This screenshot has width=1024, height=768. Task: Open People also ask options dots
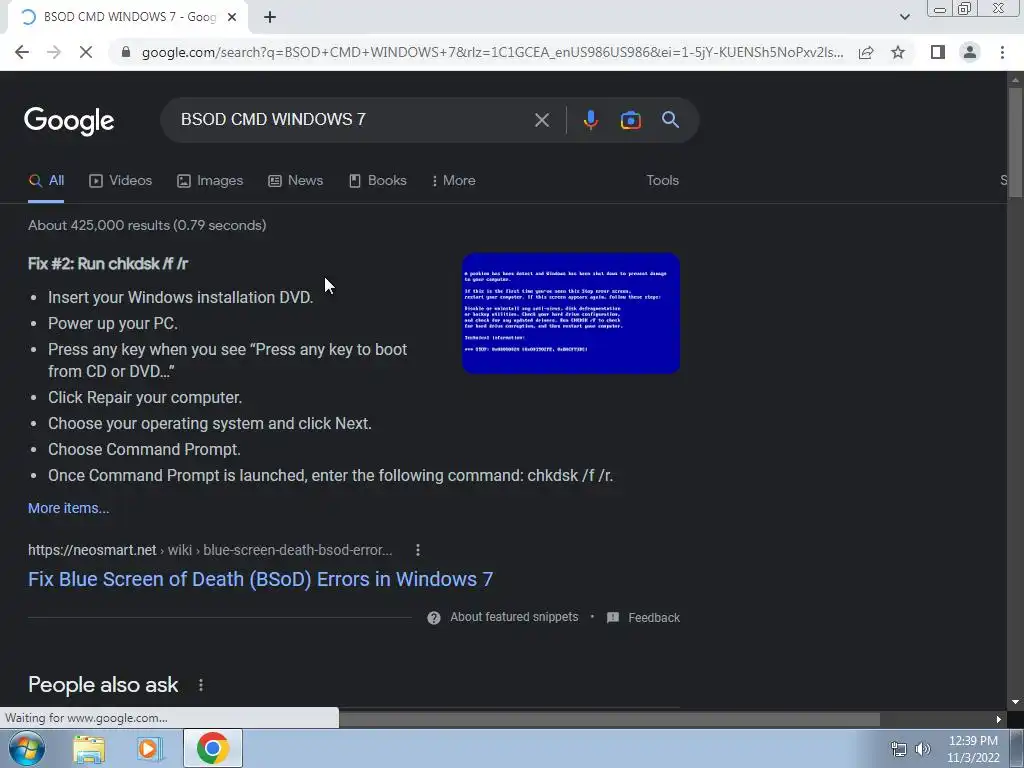point(200,685)
